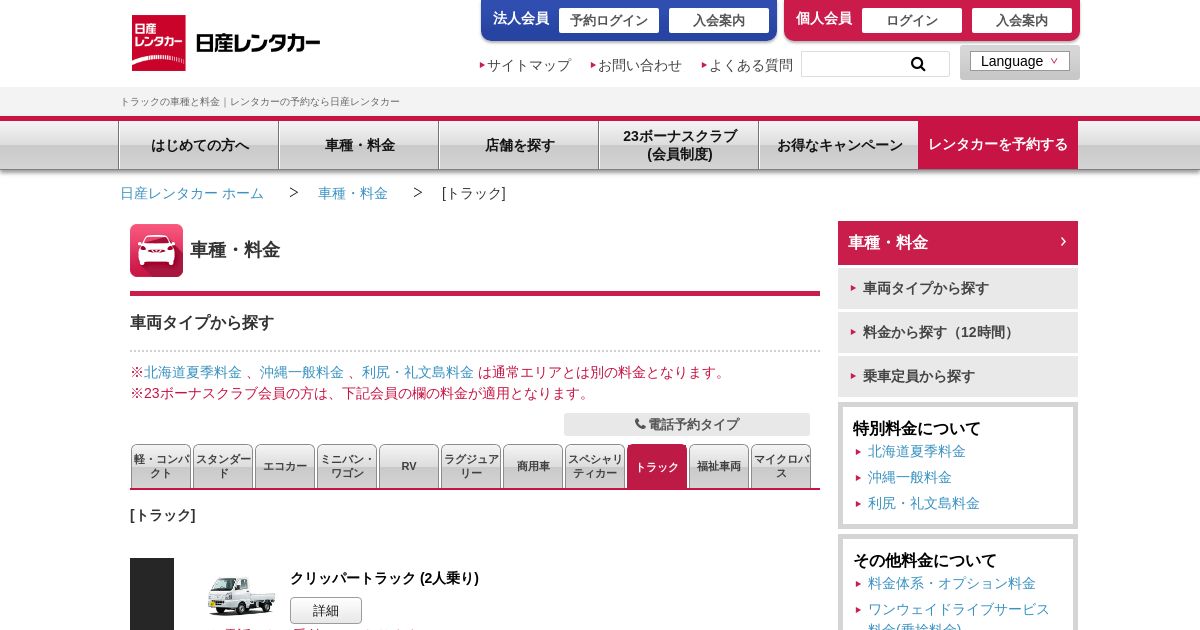Click 個人会員 ログイン button
Screen dimensions: 1200x630
coord(912,20)
